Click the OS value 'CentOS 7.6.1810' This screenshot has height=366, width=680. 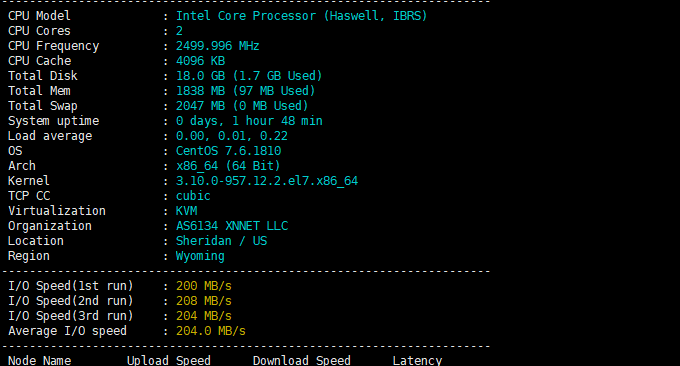228,151
